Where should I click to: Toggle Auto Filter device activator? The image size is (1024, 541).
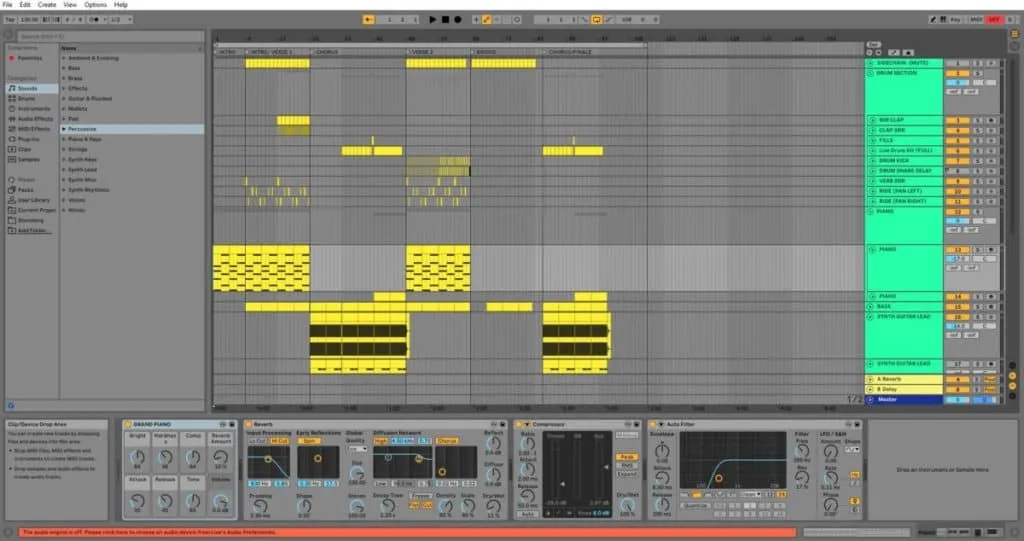click(652, 425)
